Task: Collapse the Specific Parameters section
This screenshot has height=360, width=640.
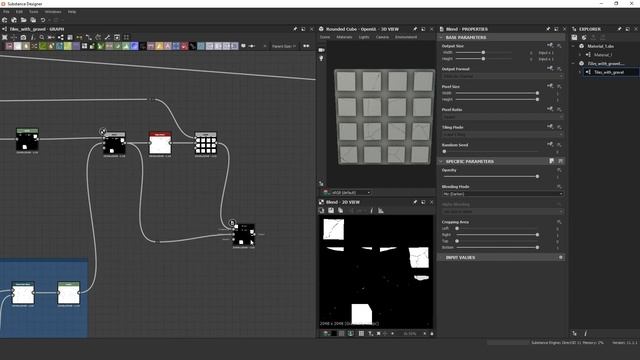Action: (x=441, y=162)
